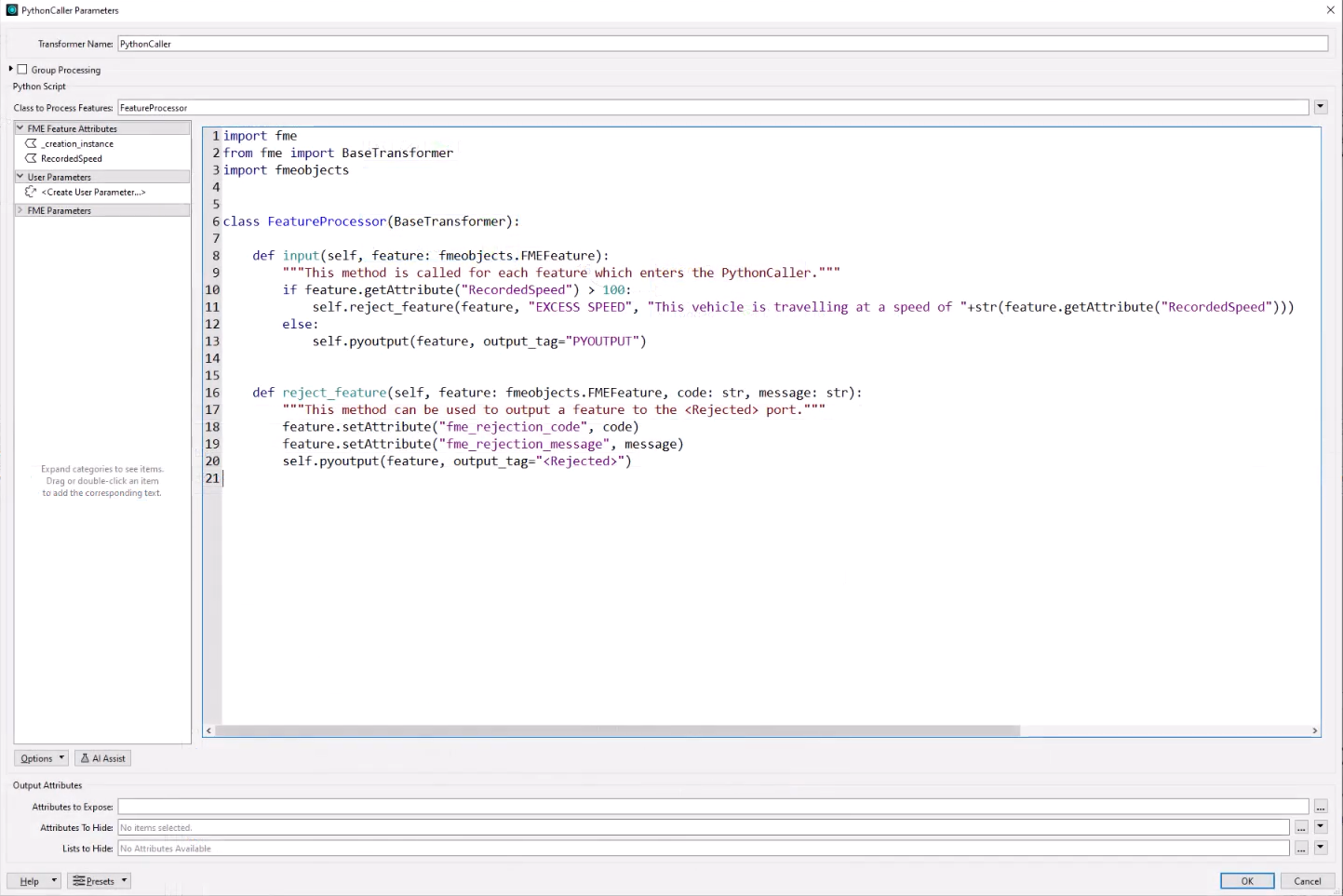This screenshot has height=896, width=1343.
Task: Click the value 100 in the if statement
Action: pyautogui.click(x=613, y=290)
